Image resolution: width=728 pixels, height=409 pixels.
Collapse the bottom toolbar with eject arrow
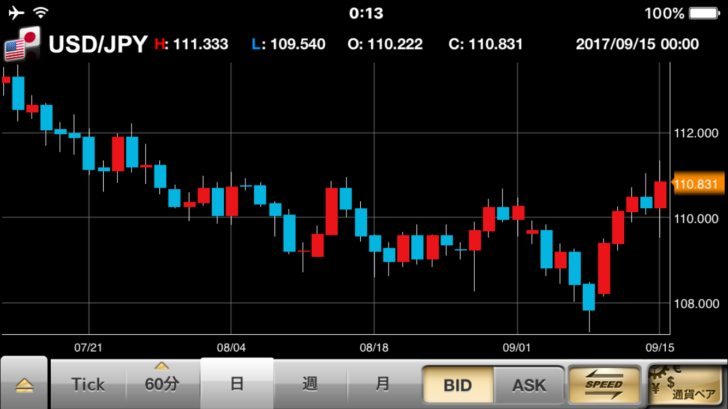click(x=24, y=385)
